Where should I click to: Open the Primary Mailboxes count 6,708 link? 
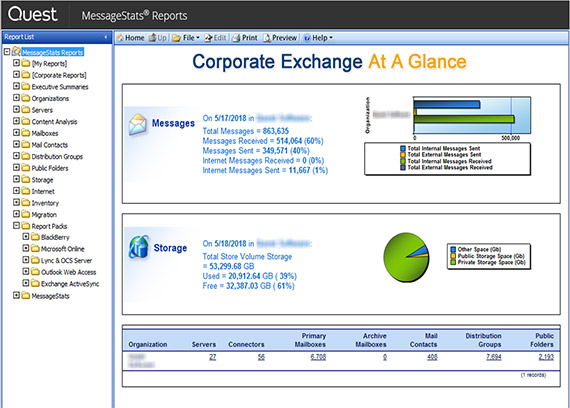click(318, 357)
